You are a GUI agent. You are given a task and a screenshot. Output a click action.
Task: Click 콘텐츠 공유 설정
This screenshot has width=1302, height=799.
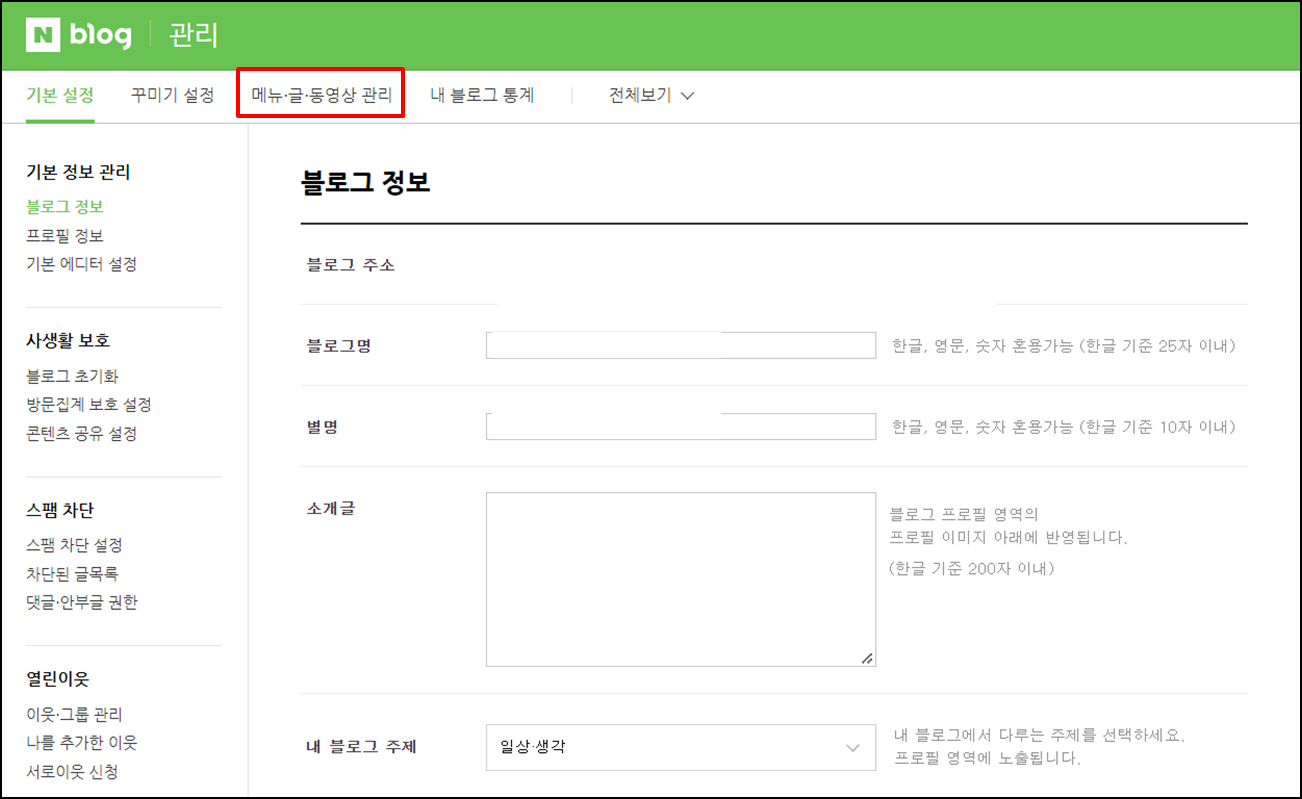pyautogui.click(x=81, y=433)
